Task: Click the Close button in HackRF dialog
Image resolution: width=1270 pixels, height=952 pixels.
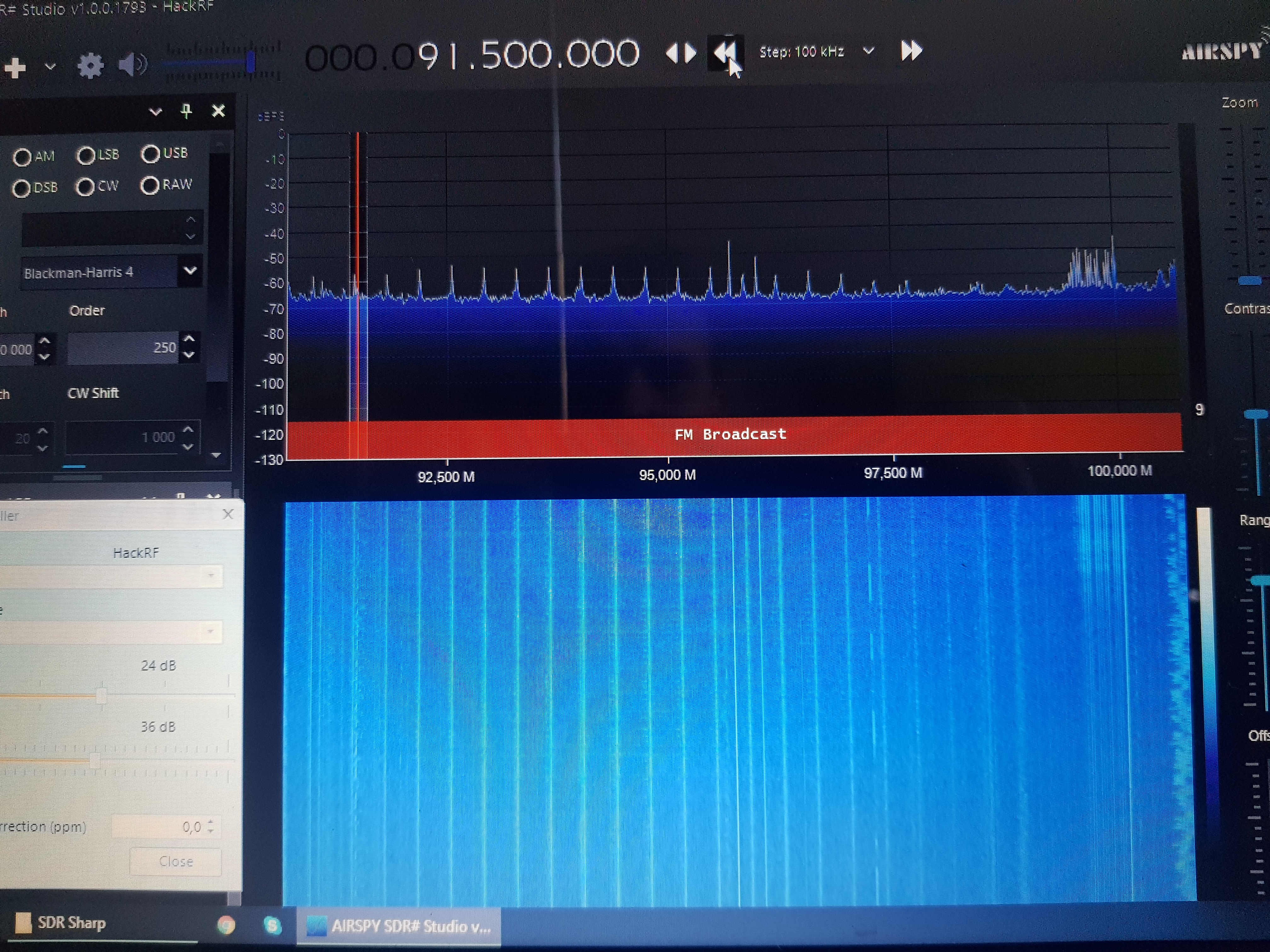Action: [176, 861]
